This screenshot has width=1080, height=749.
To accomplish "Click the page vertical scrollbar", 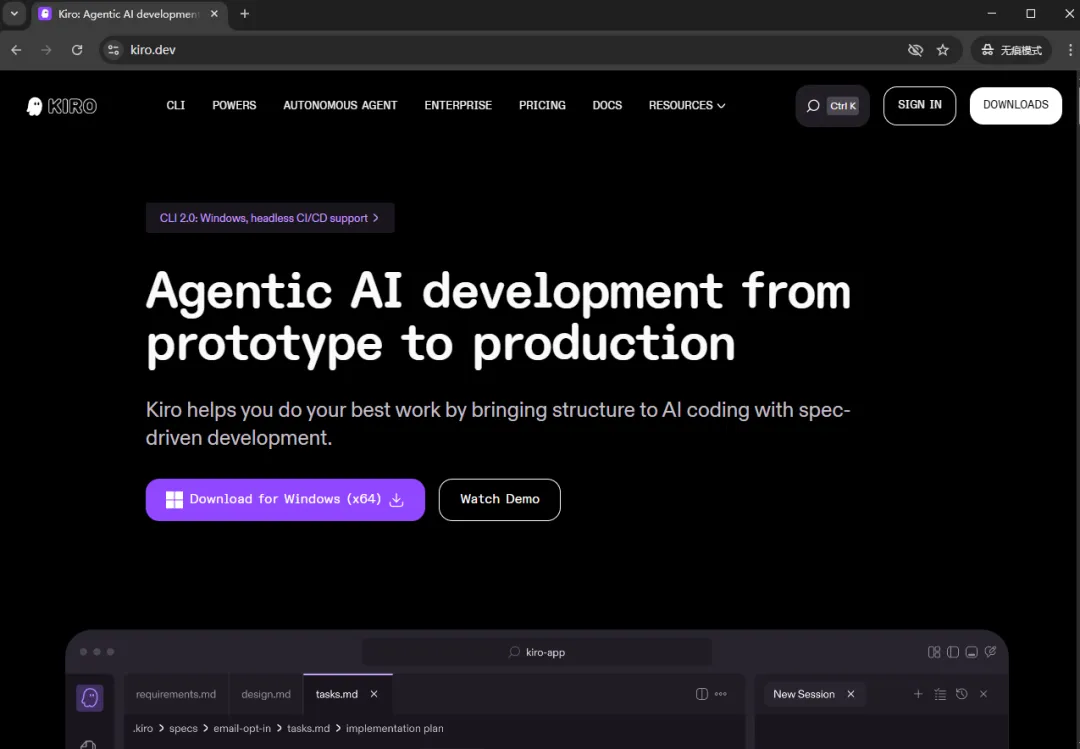I will pos(1077,103).
